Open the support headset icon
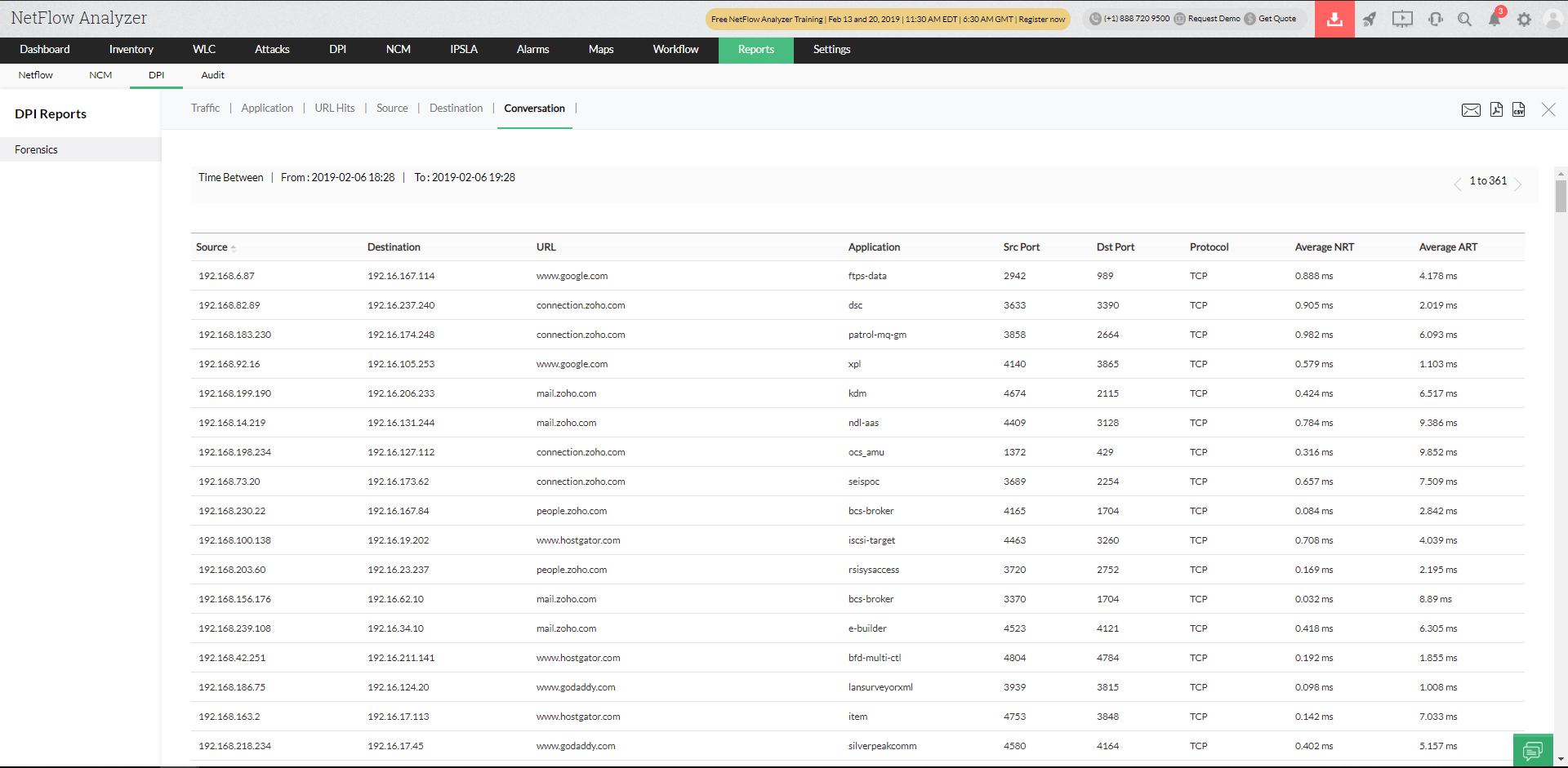 tap(1436, 19)
